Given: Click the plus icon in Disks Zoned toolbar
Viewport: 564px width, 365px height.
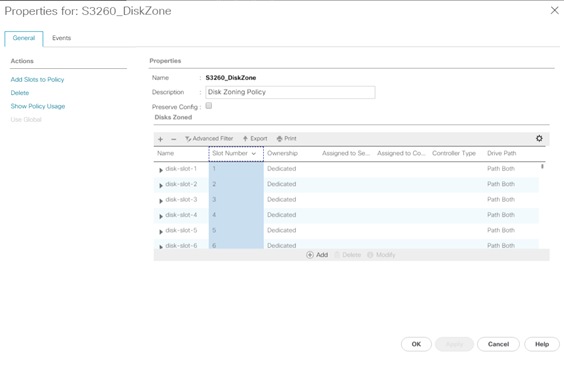Looking at the screenshot, I should point(160,139).
